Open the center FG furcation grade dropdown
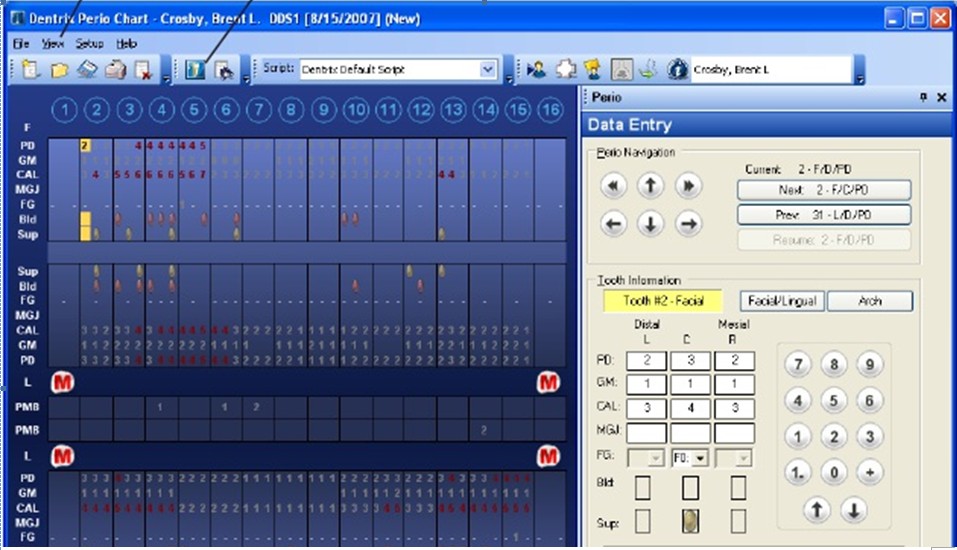 [x=699, y=457]
